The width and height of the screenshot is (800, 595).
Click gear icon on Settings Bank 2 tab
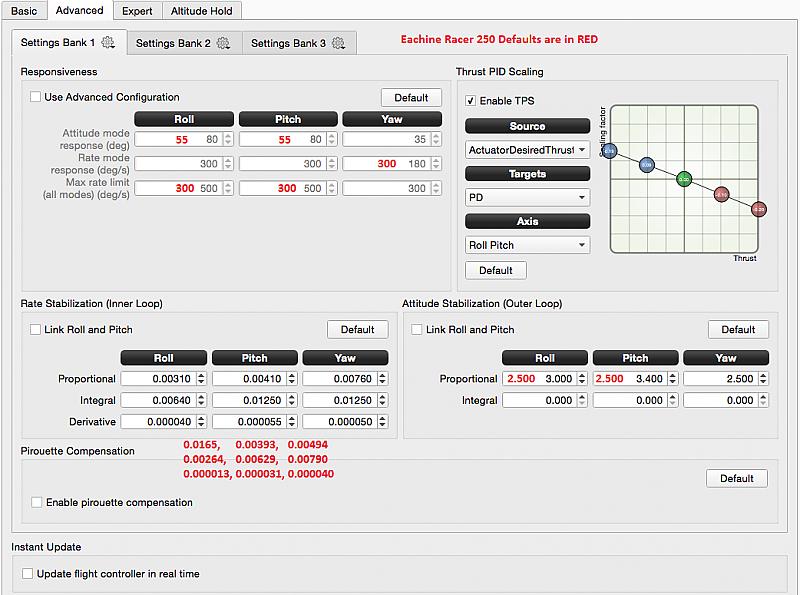(223, 43)
